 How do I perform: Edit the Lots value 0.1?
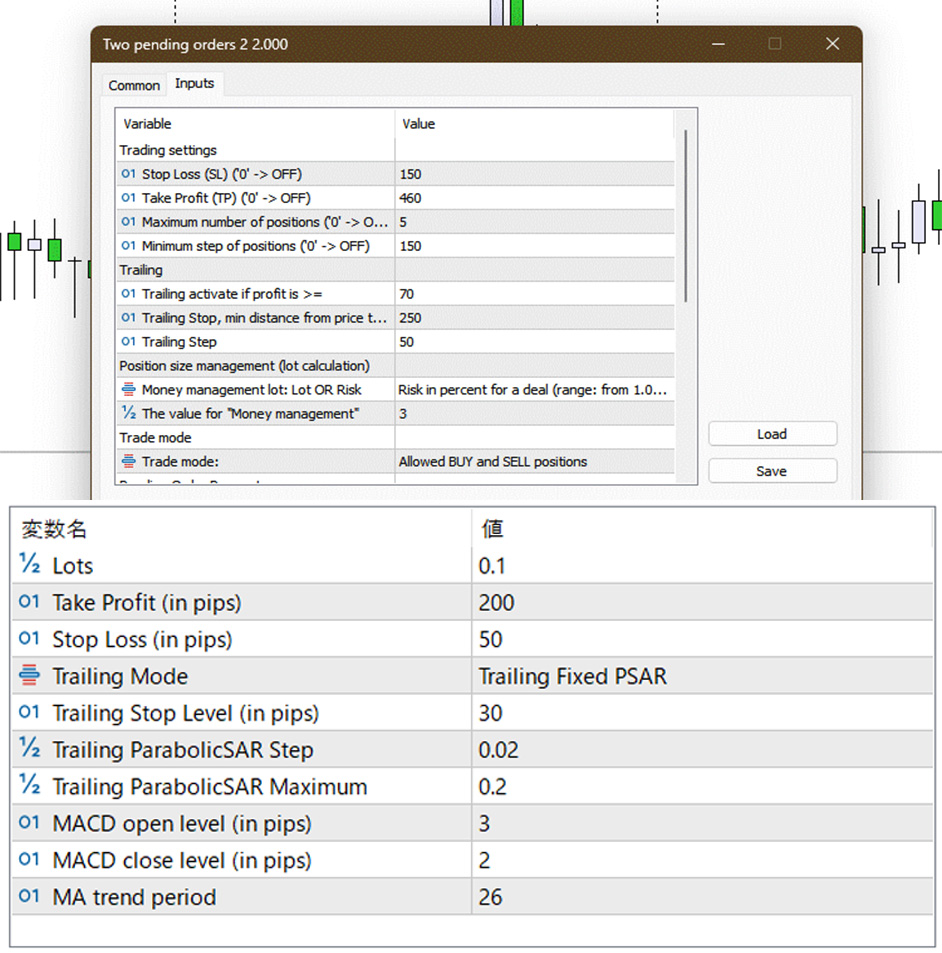[702, 566]
